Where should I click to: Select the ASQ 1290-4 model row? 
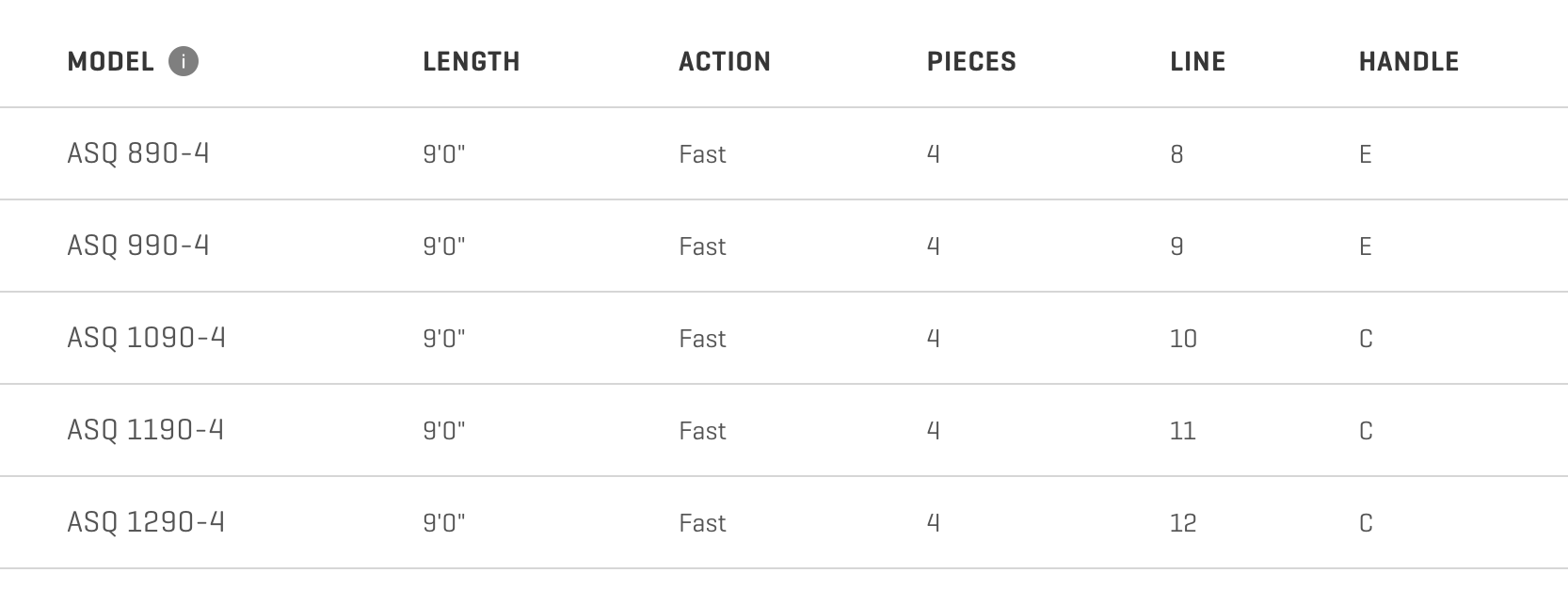146,522
